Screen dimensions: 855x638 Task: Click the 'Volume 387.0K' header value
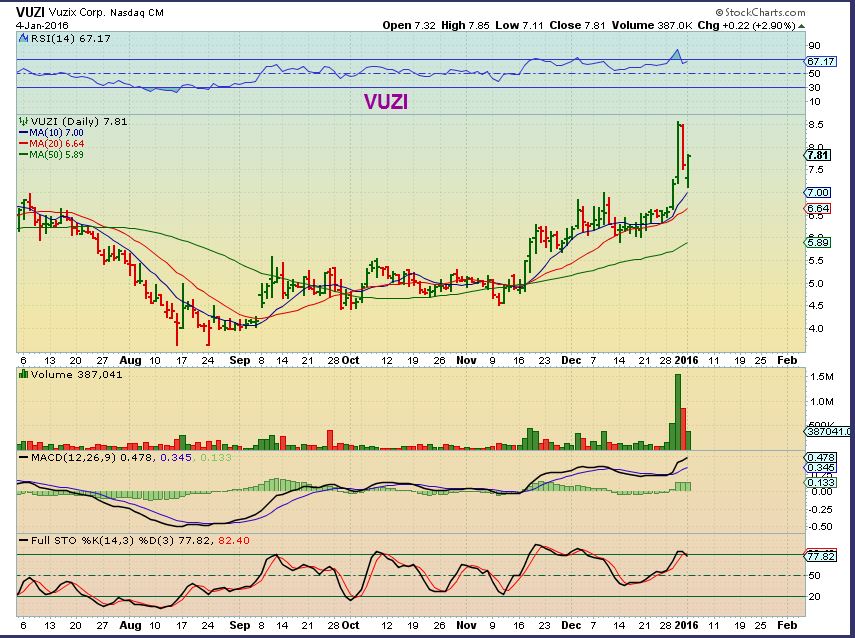[x=652, y=25]
